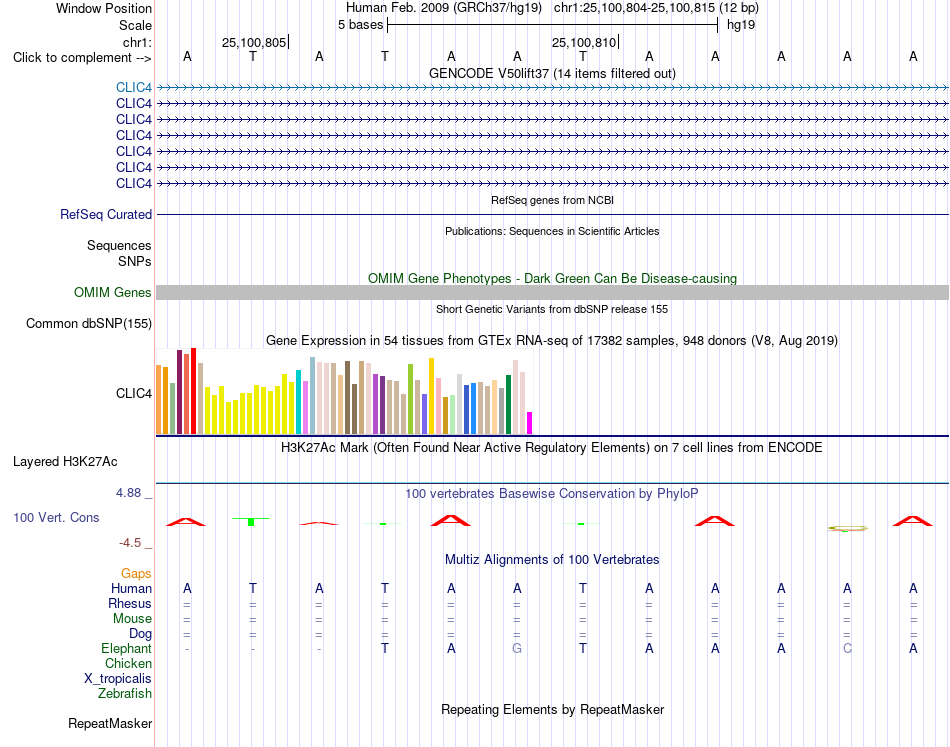
Task: Click the 100 vertebrates Basewise Conservation title
Action: pyautogui.click(x=552, y=493)
